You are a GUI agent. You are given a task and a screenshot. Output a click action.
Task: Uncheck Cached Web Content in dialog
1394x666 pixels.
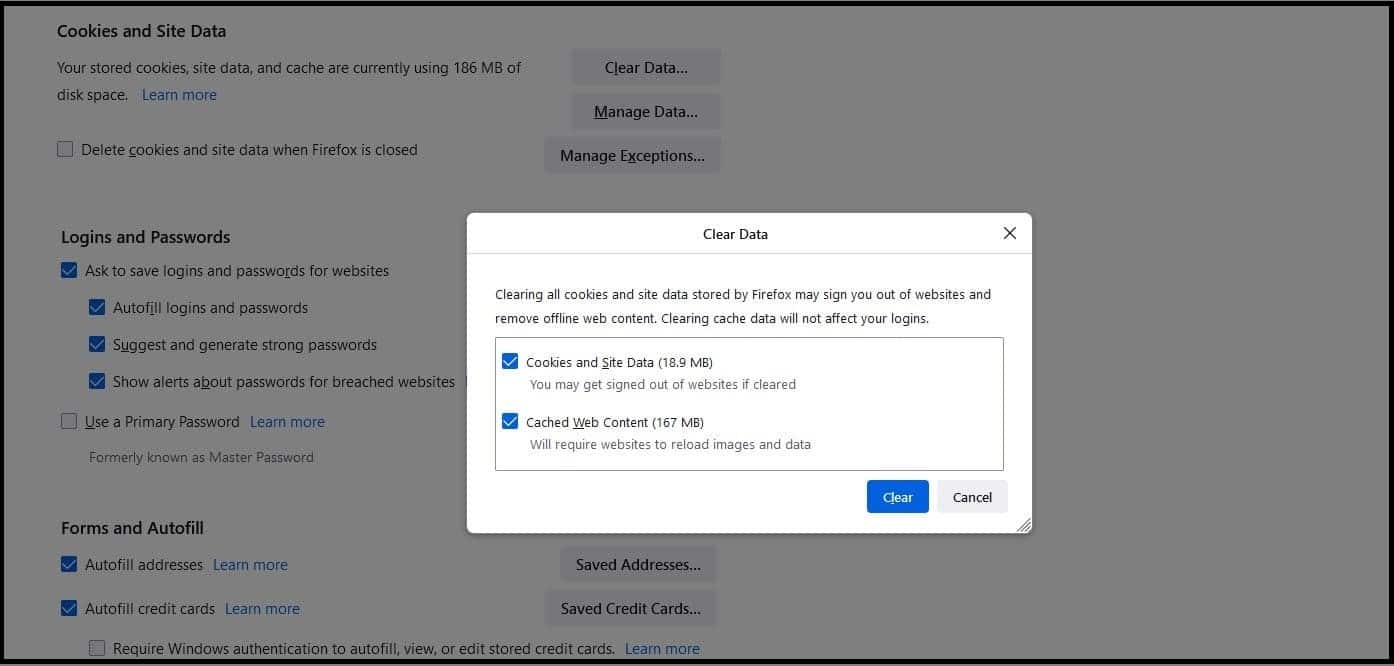(511, 421)
